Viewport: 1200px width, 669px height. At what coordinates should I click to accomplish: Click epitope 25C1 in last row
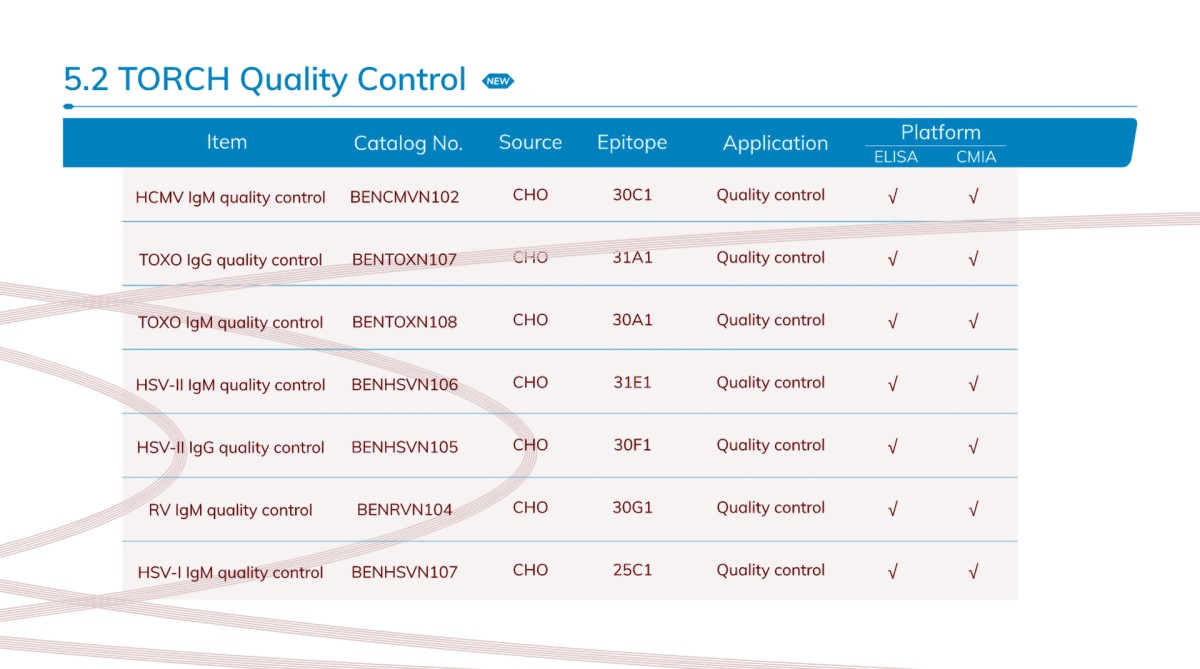[632, 570]
